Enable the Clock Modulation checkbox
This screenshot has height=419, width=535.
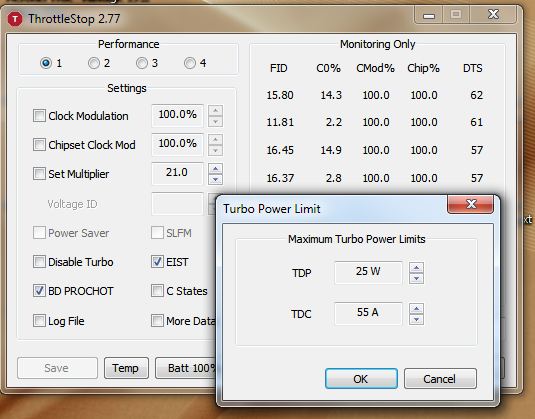[x=39, y=116]
